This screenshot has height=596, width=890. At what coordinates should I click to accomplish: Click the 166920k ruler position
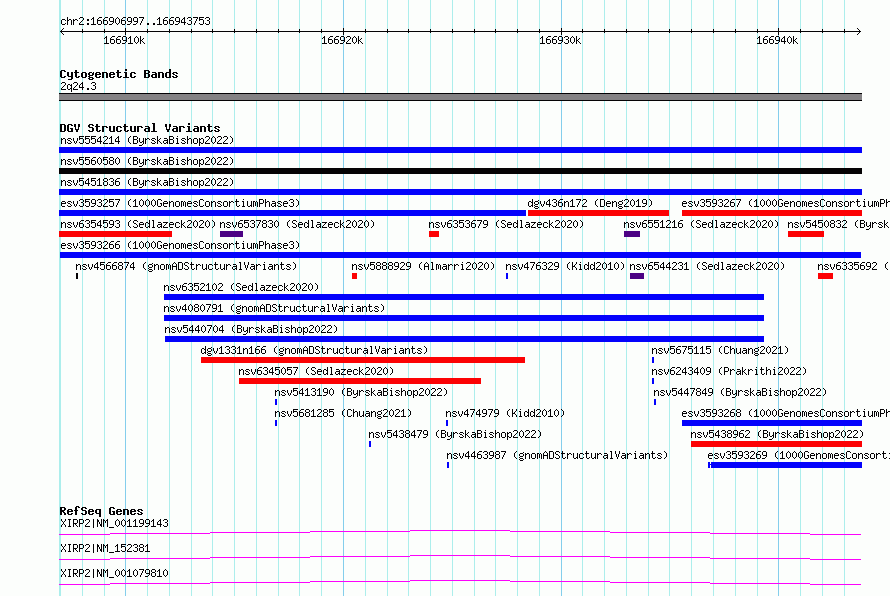[x=342, y=40]
